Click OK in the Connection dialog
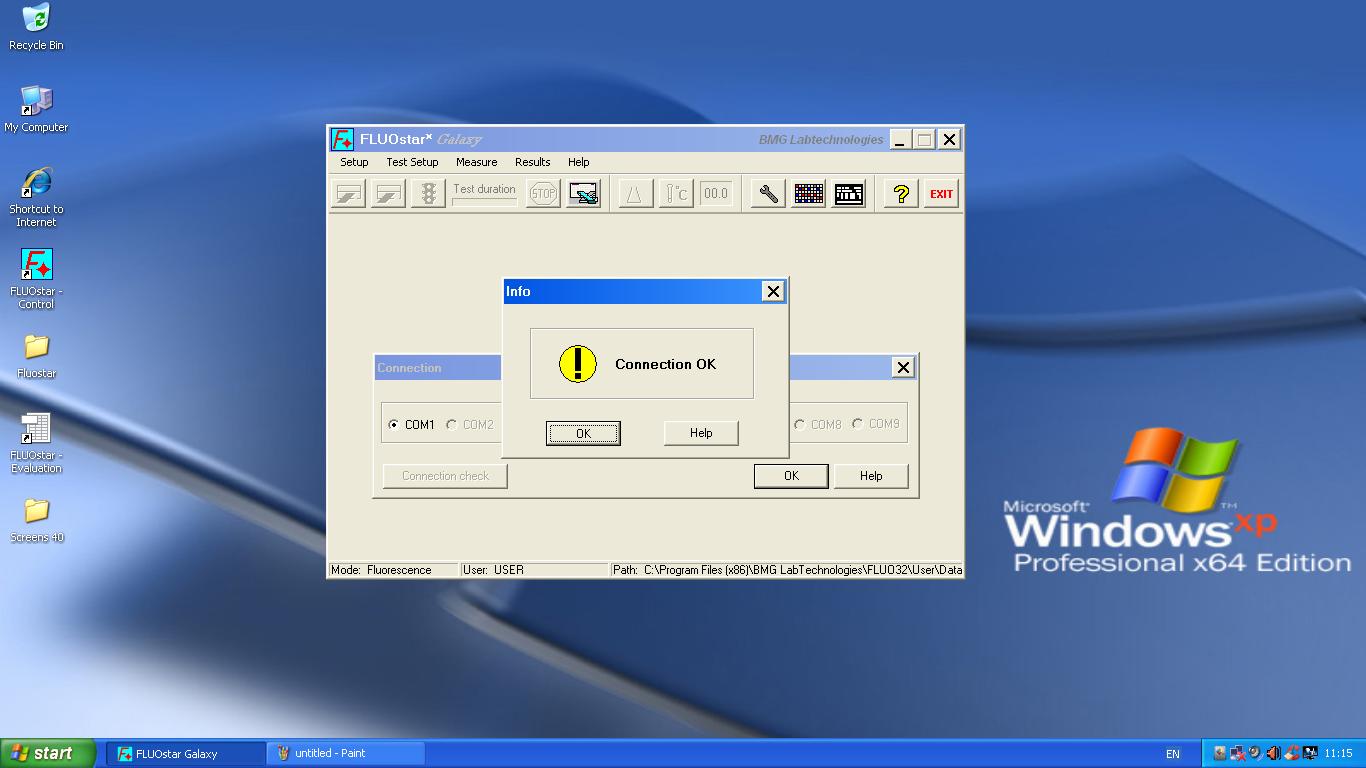The height and width of the screenshot is (768, 1366). [791, 476]
